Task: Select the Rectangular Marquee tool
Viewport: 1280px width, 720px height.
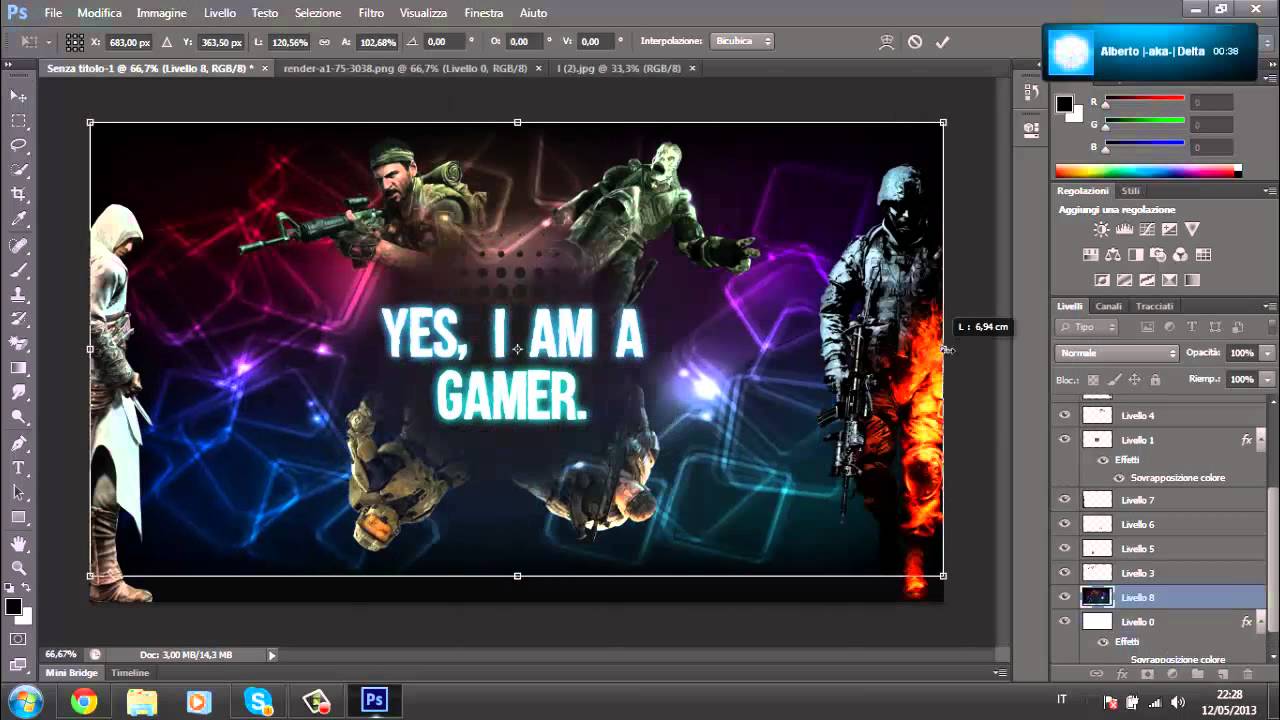Action: pos(18,121)
